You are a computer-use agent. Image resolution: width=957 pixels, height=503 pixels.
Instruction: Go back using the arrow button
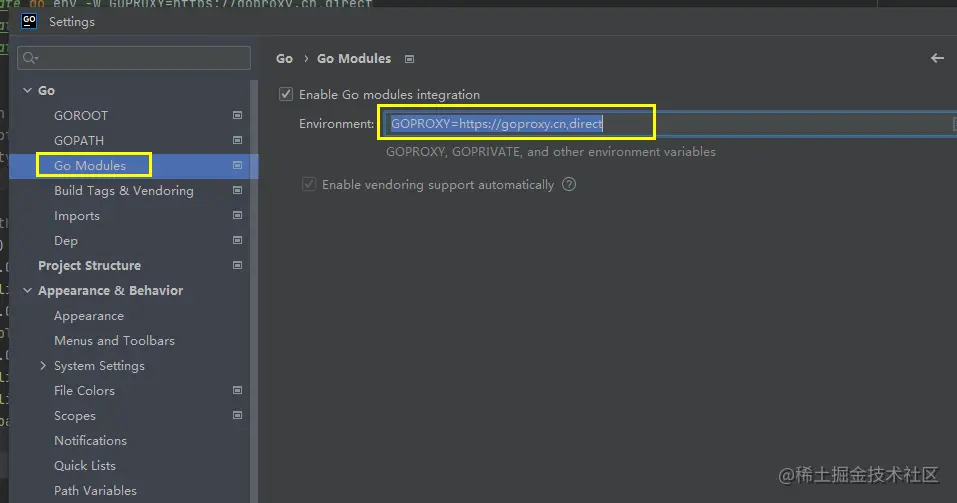click(x=937, y=58)
